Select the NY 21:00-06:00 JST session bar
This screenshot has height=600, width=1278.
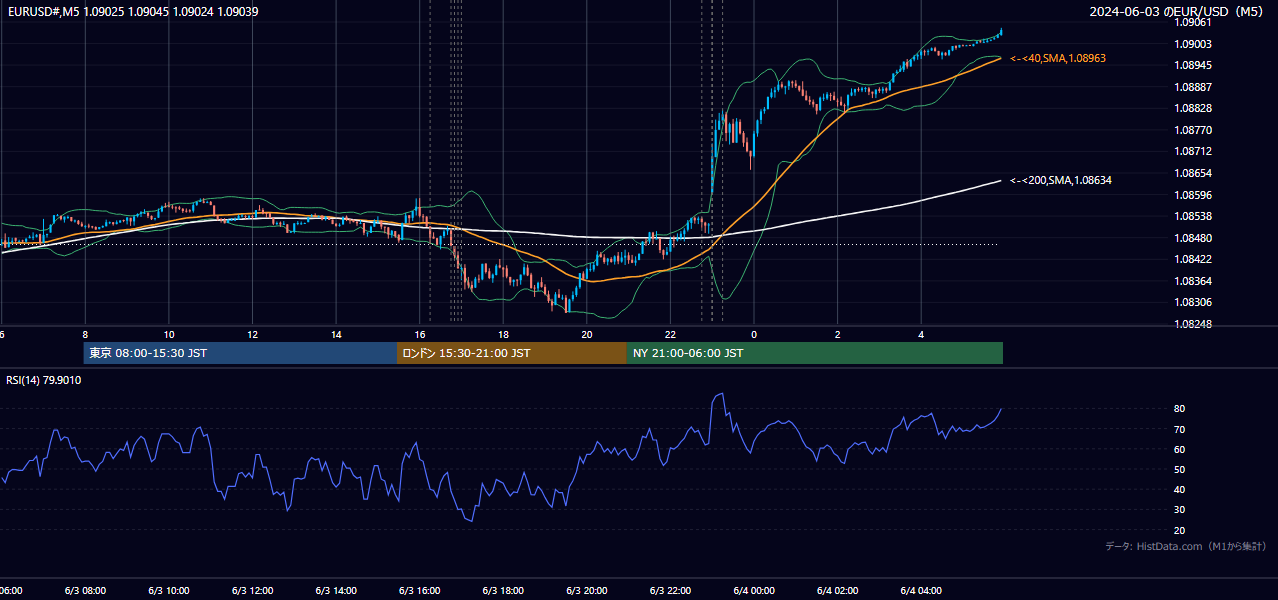pyautogui.click(x=815, y=353)
